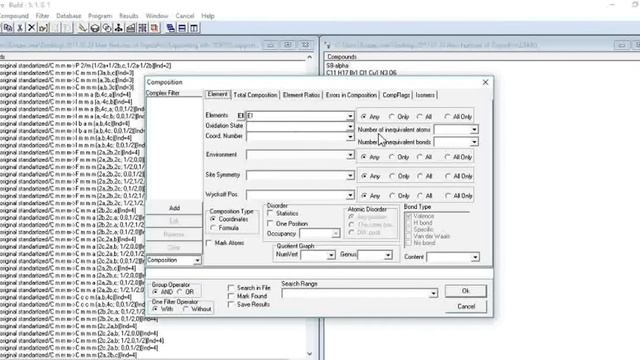Image resolution: width=640 pixels, height=360 pixels.
Task: Open the Number of inequivalent bonds dropdown
Action: pos(474,142)
